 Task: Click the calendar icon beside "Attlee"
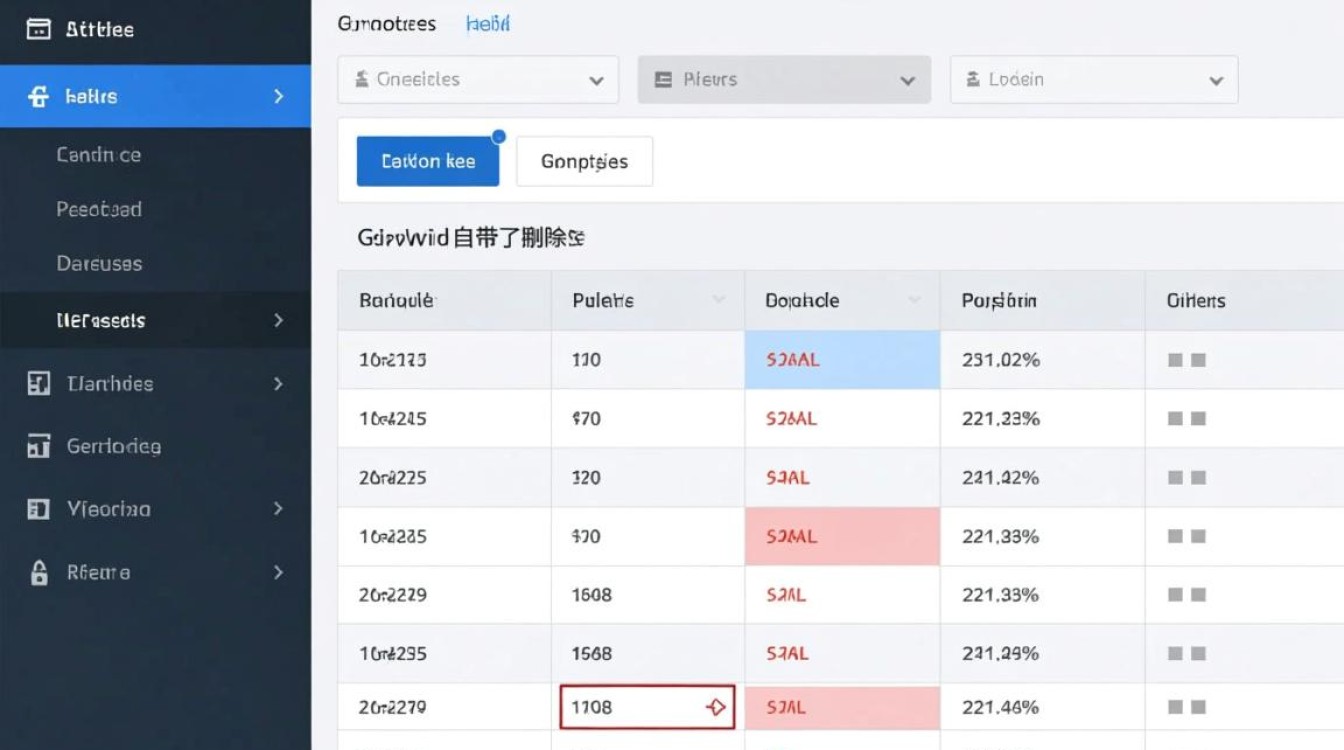[38, 28]
